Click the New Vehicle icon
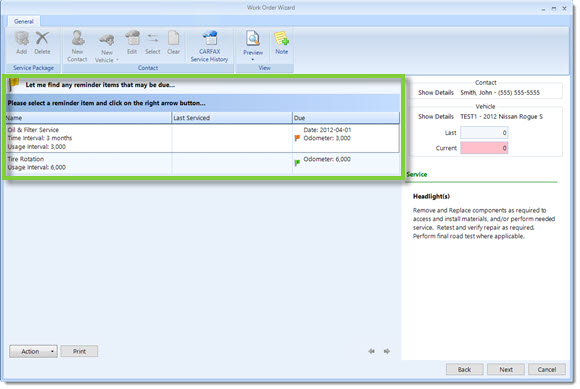580x389 pixels. click(107, 41)
